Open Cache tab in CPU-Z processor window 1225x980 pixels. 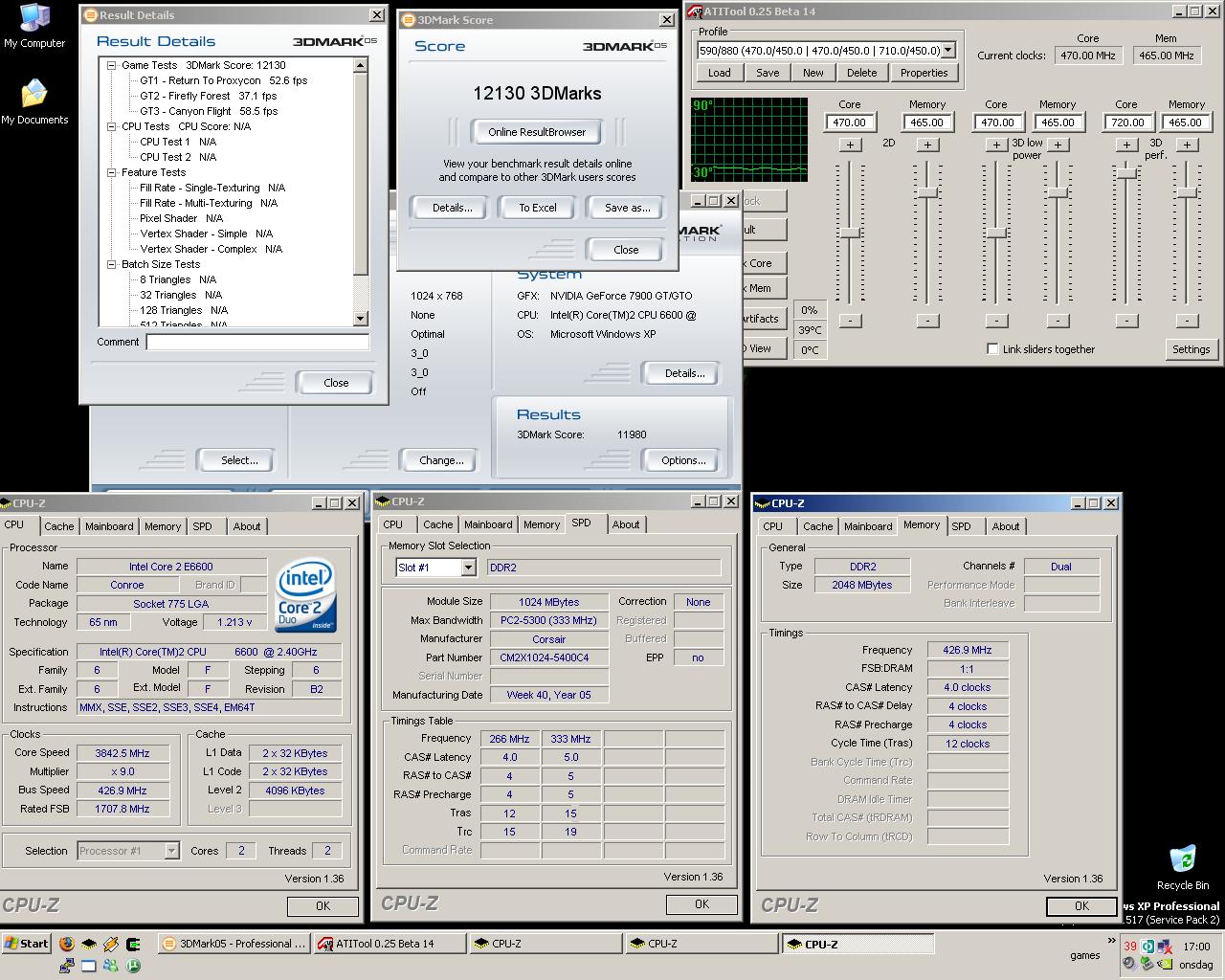pyautogui.click(x=58, y=526)
